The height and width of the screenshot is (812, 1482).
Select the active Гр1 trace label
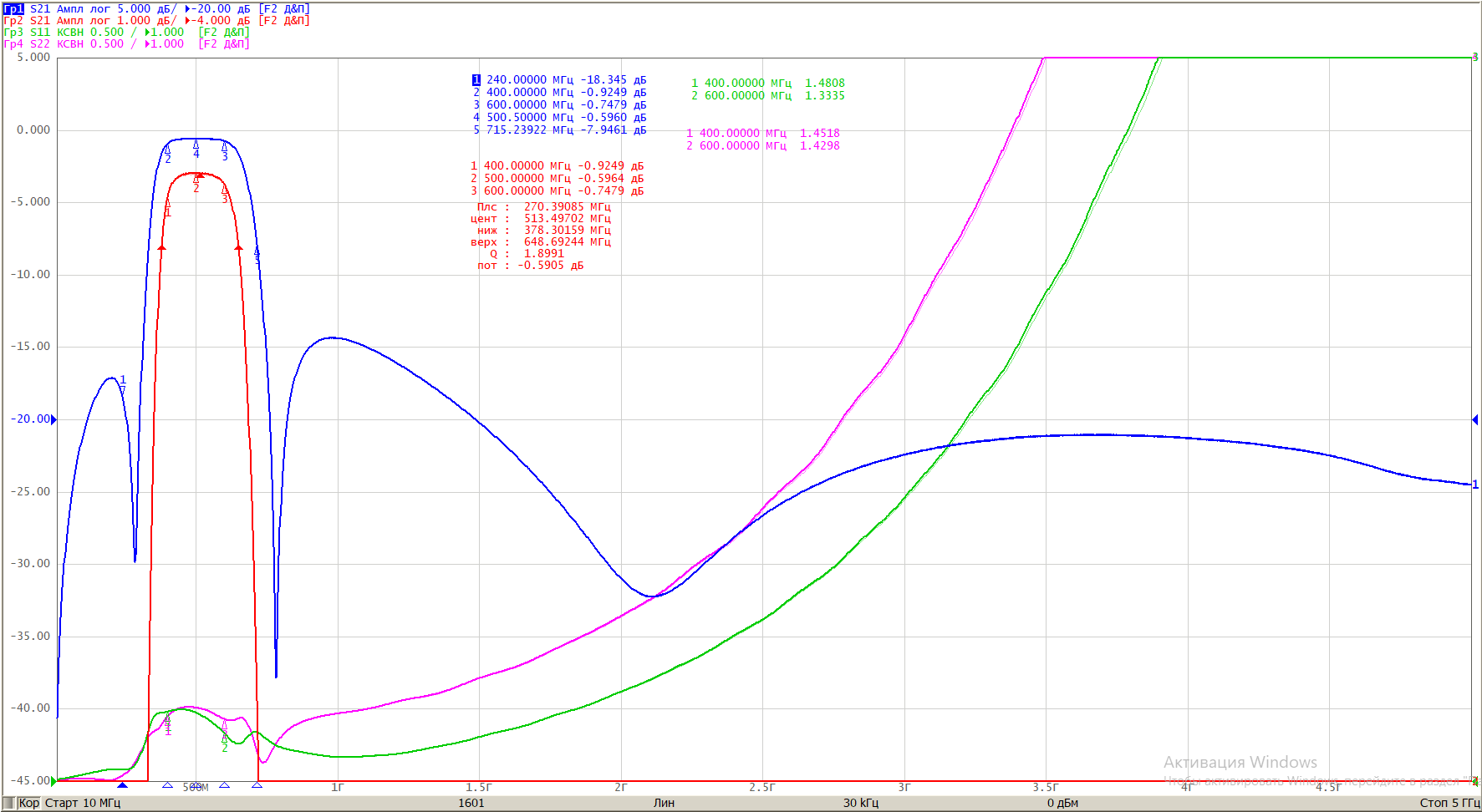[14, 8]
